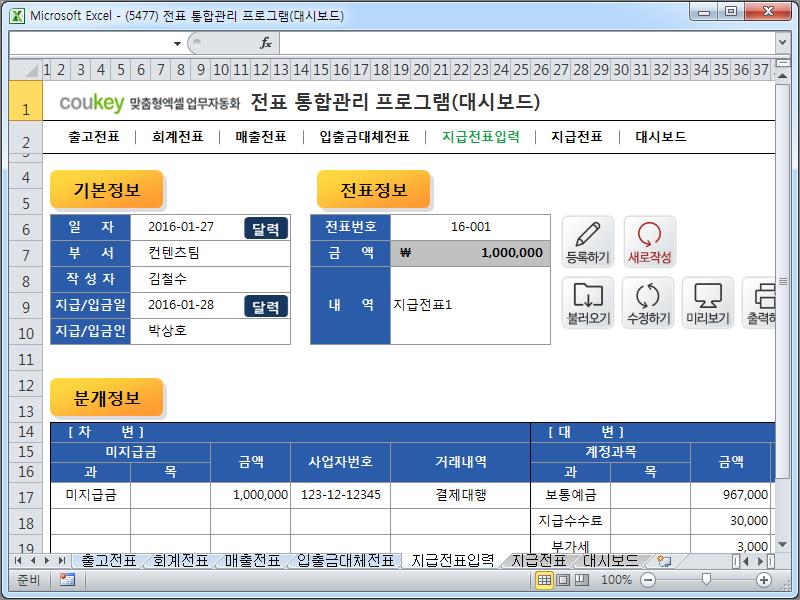Click the 100% zoom level indicator
The image size is (800, 600).
click(x=616, y=580)
